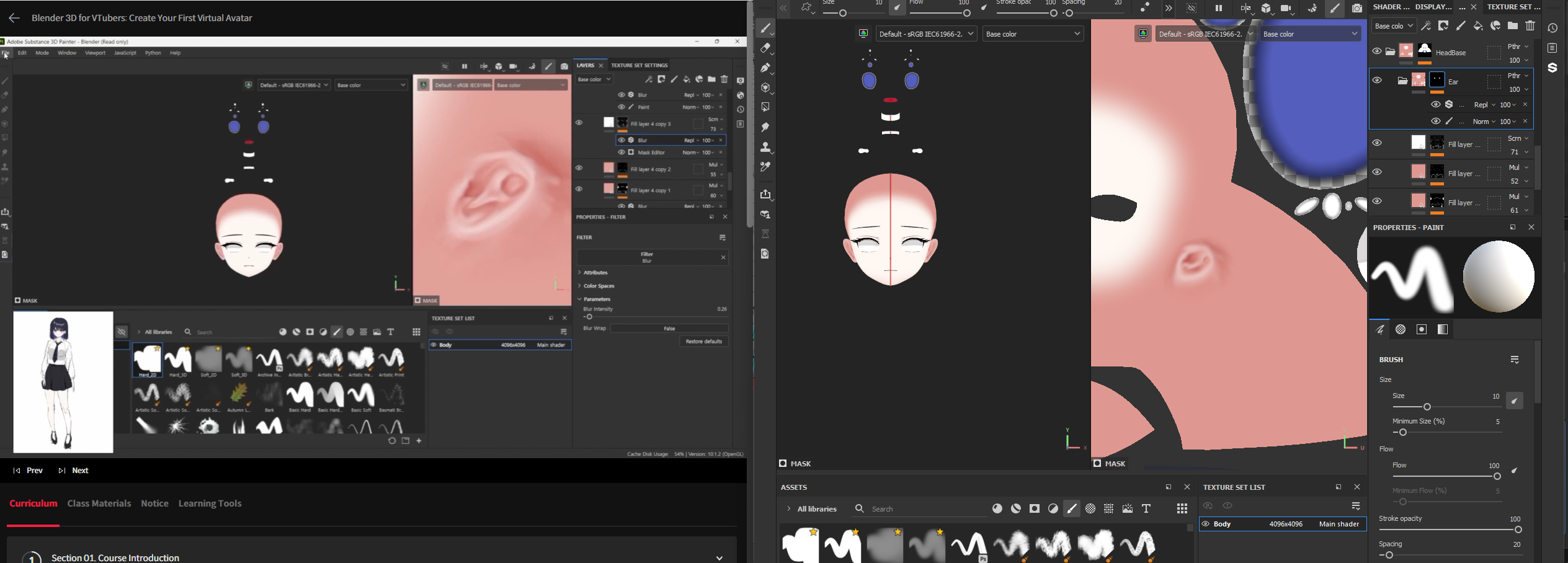Open the Repl blending dropdown on Ear effect
The image size is (1568, 563).
[x=1484, y=105]
